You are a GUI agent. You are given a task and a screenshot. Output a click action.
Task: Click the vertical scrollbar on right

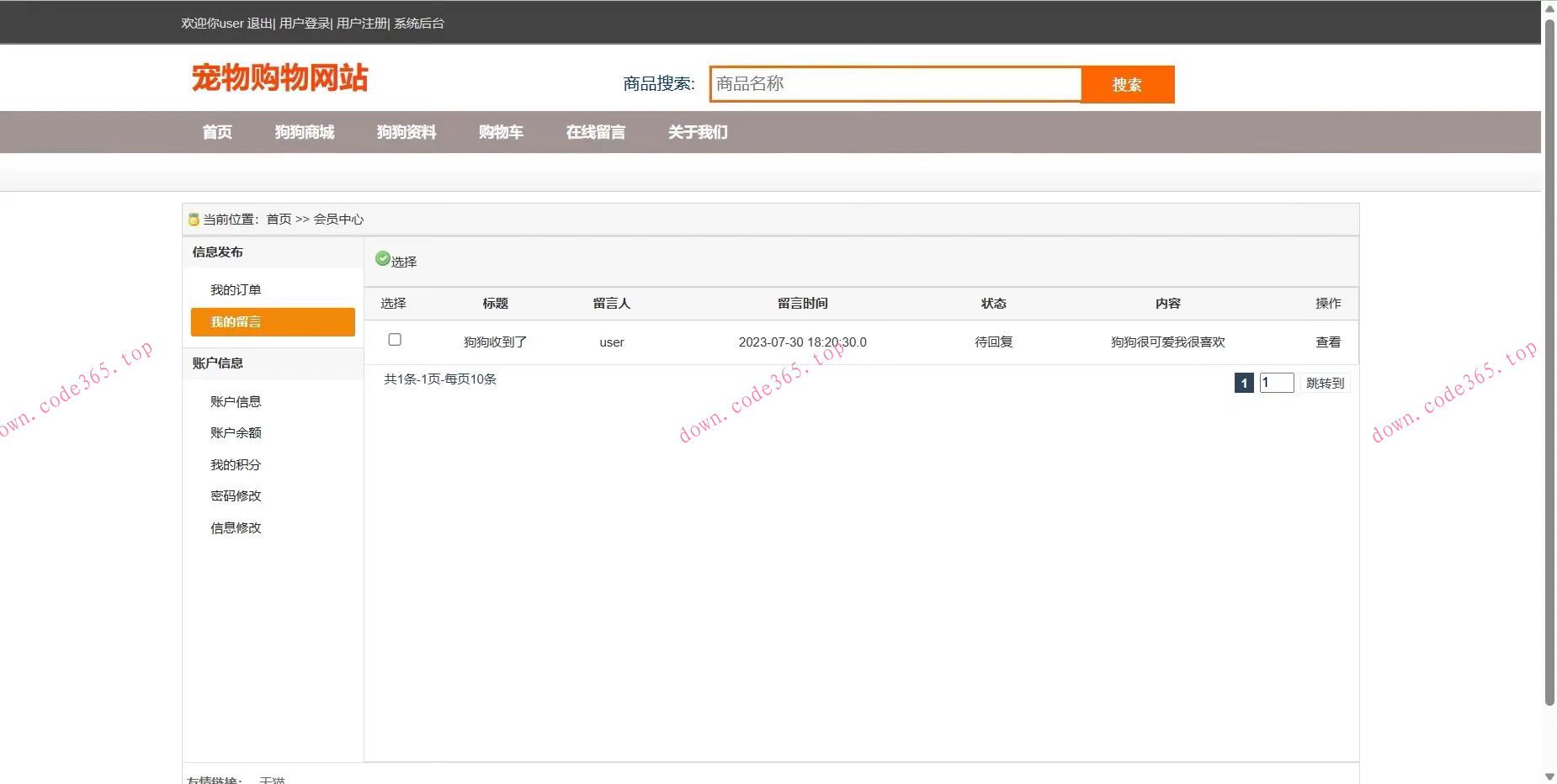click(1549, 362)
